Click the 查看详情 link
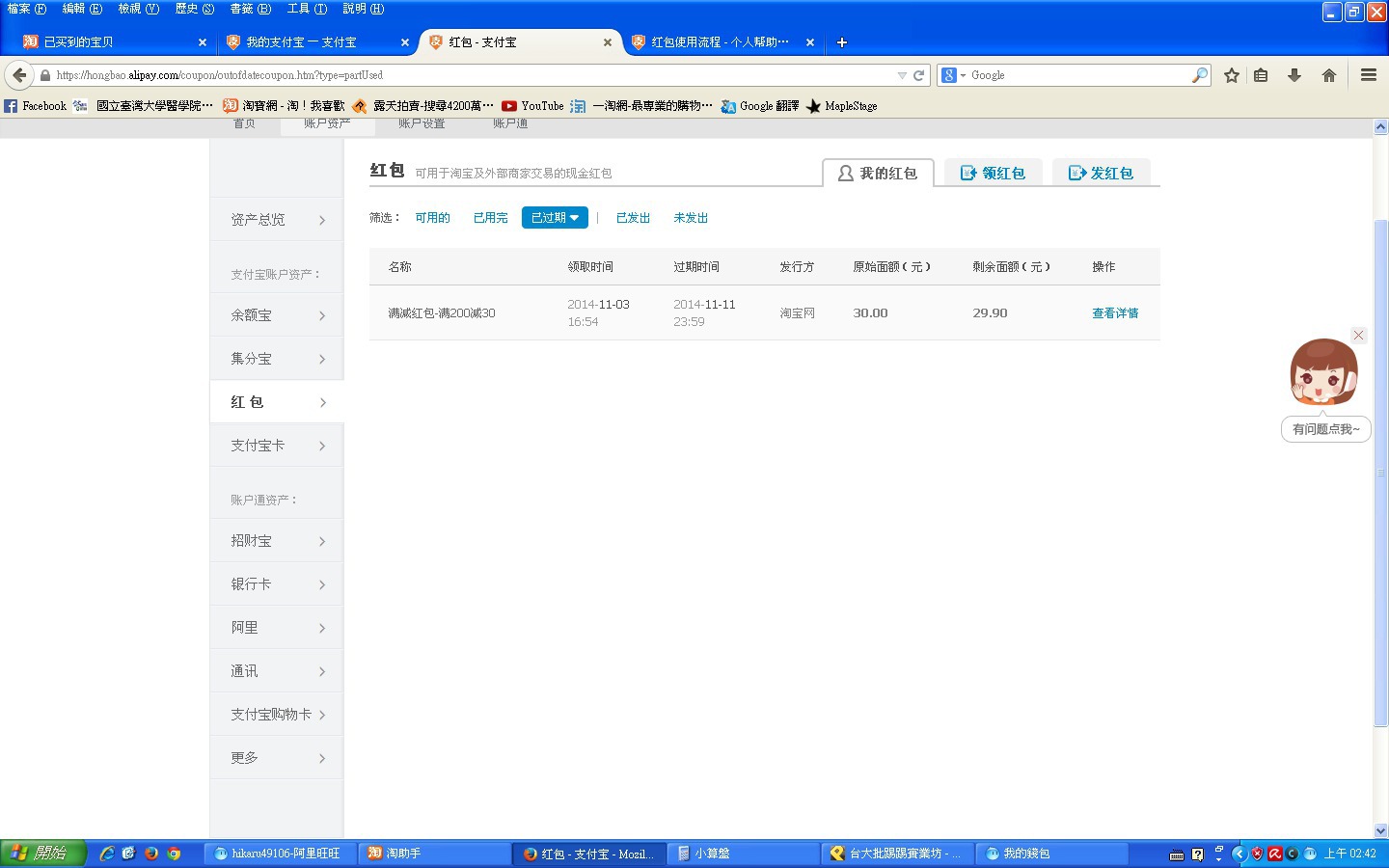Viewport: 1389px width, 868px height. [1115, 313]
